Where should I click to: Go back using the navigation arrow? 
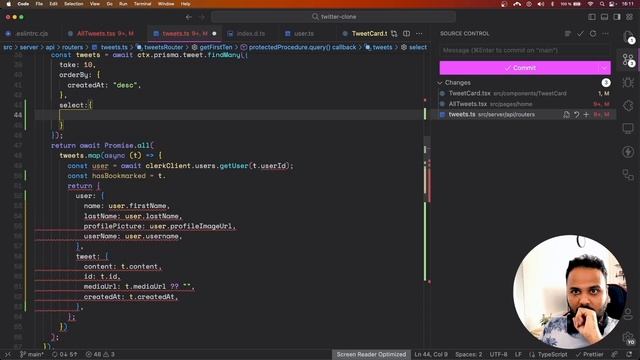(x=189, y=17)
